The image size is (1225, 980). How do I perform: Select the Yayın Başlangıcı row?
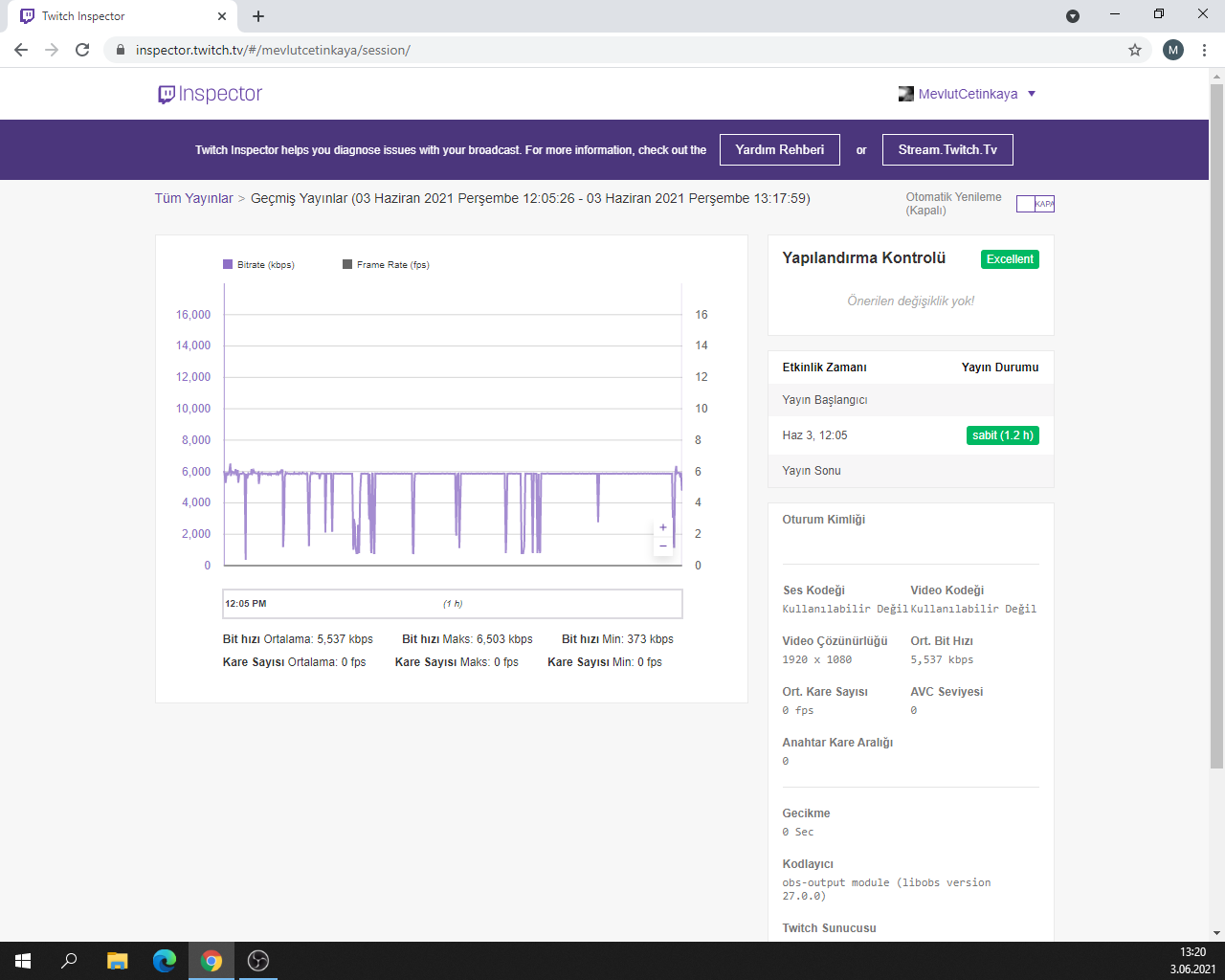911,400
